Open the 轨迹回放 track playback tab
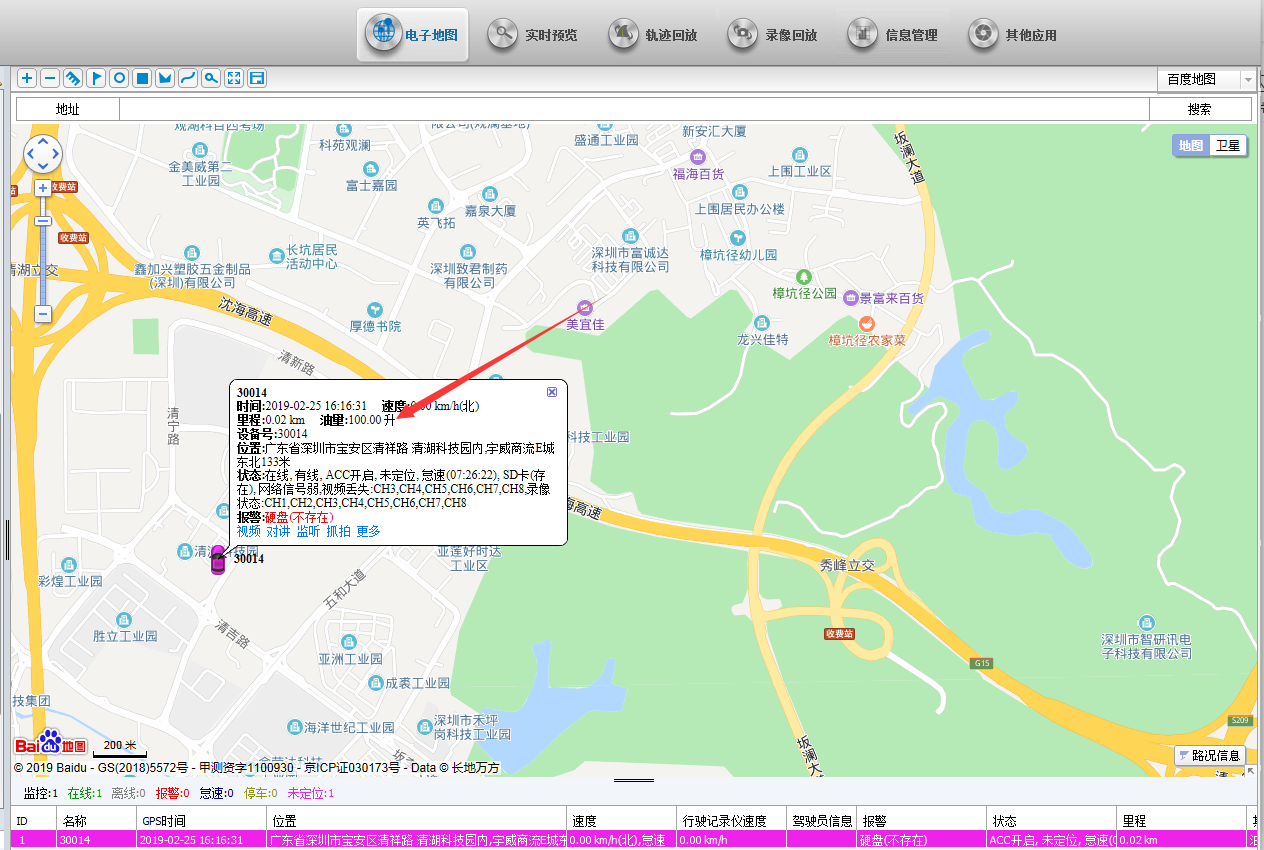Screen dimensions: 1264x850 coord(653,34)
